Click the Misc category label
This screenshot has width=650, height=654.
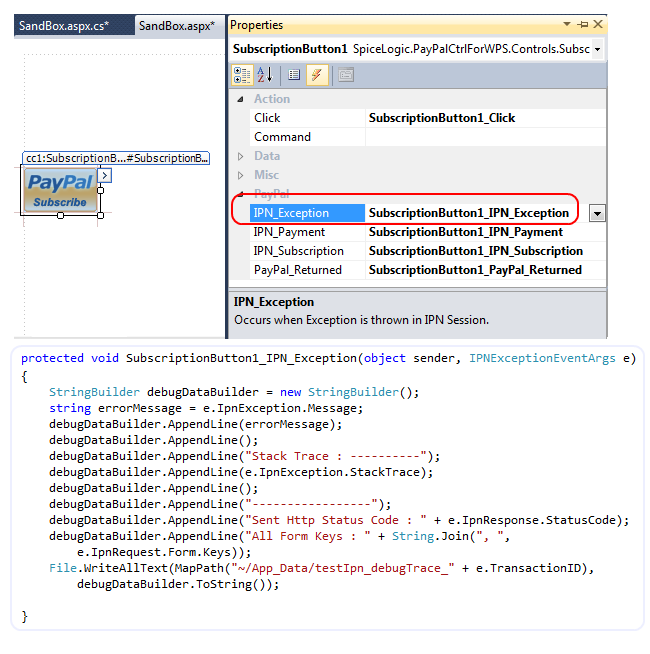(x=267, y=175)
